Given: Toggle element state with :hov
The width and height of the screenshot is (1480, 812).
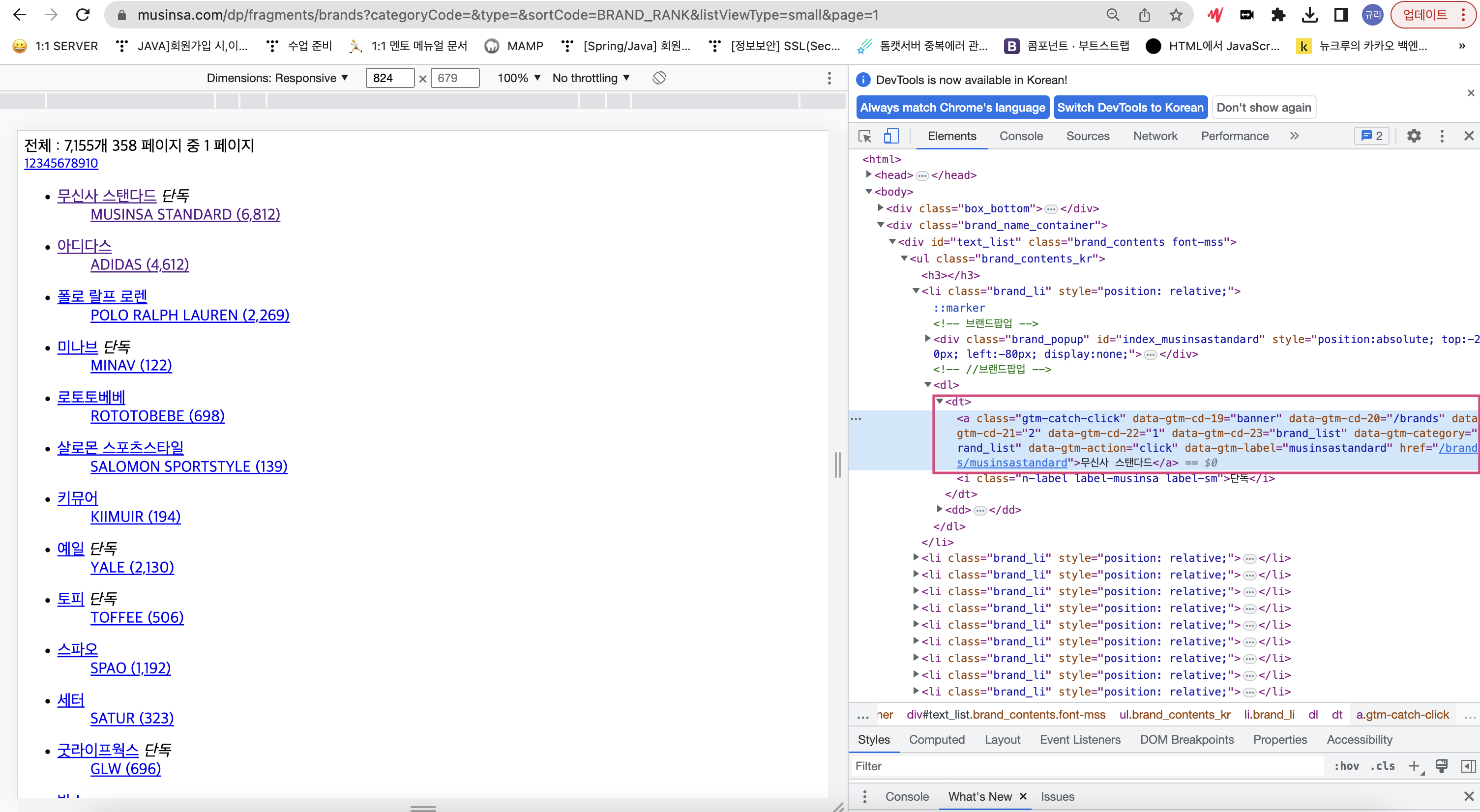Looking at the screenshot, I should [x=1346, y=765].
